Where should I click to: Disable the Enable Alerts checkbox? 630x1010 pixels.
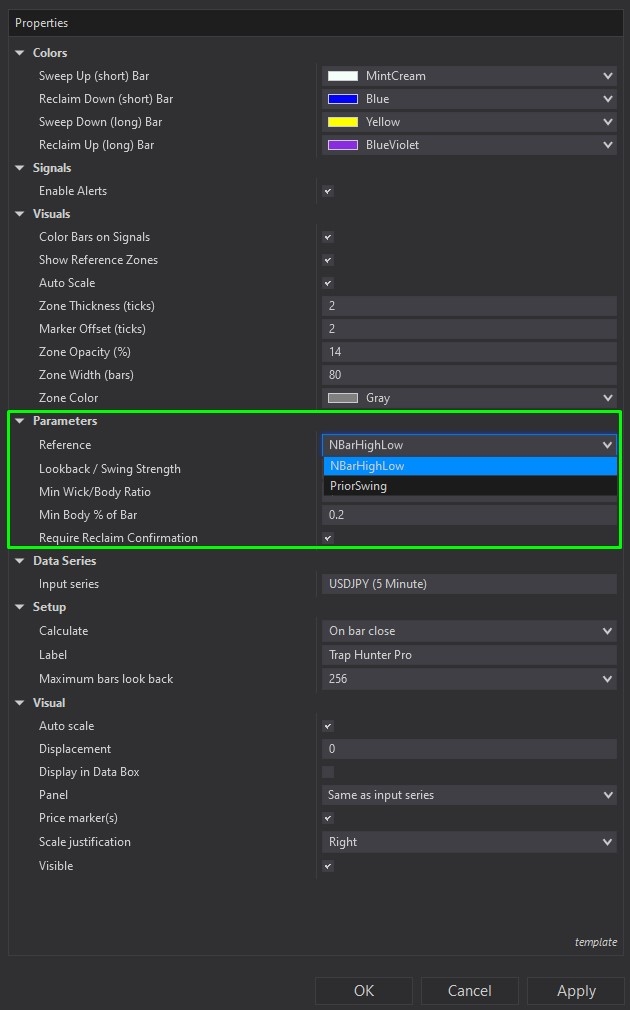[327, 191]
